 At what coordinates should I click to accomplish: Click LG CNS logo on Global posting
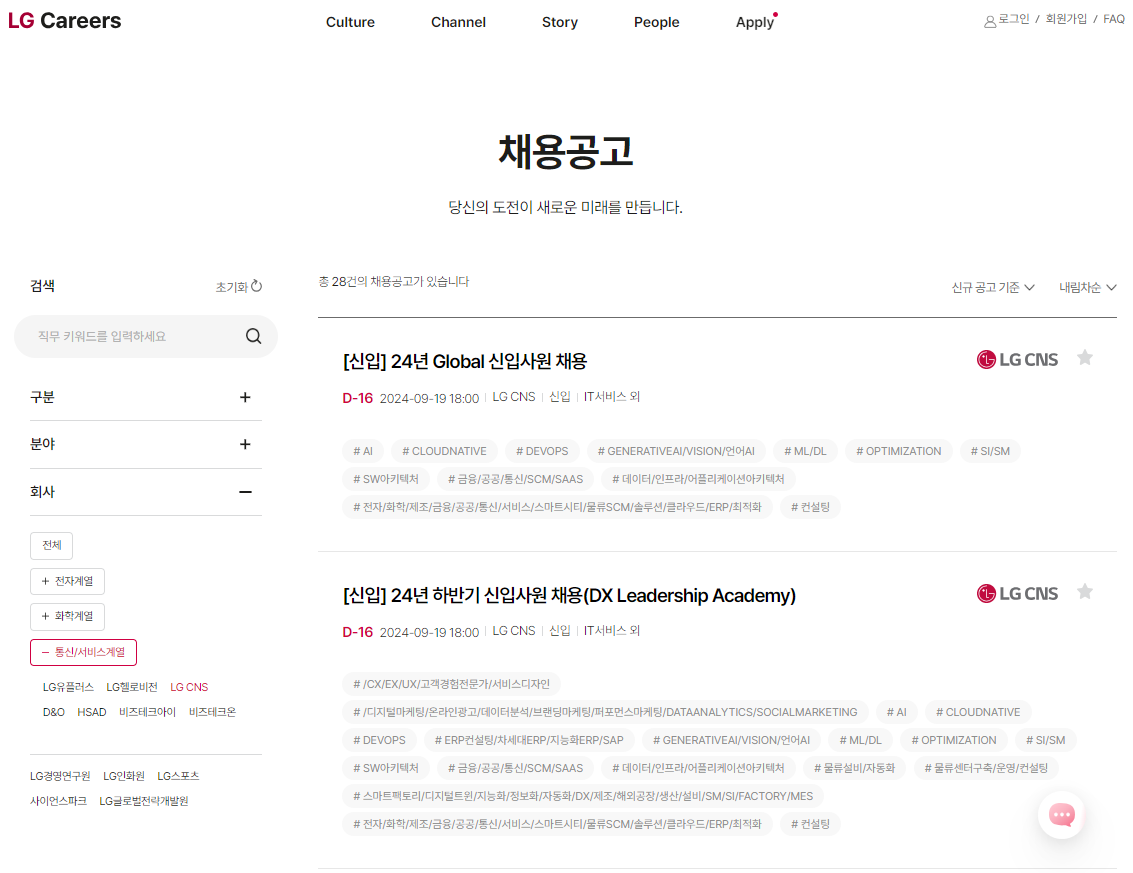pyautogui.click(x=1017, y=359)
